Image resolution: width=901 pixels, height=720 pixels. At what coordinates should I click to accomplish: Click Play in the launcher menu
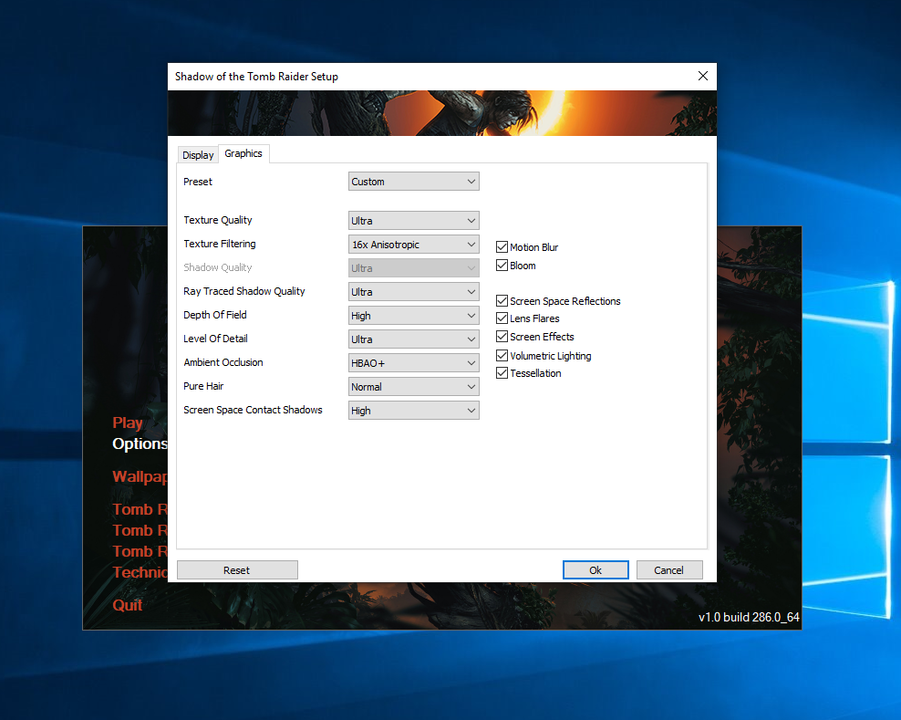(127, 423)
